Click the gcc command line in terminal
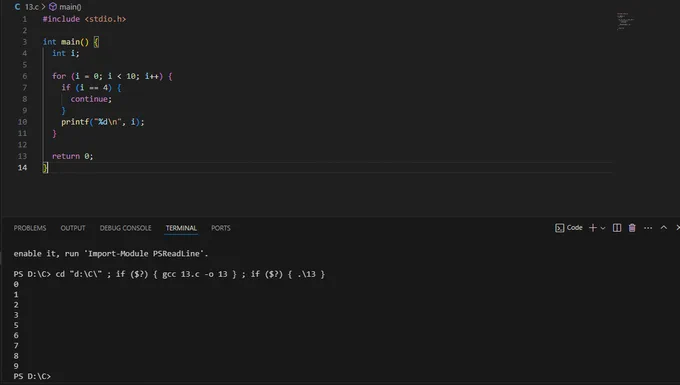This screenshot has height=385, width=680. [169, 274]
